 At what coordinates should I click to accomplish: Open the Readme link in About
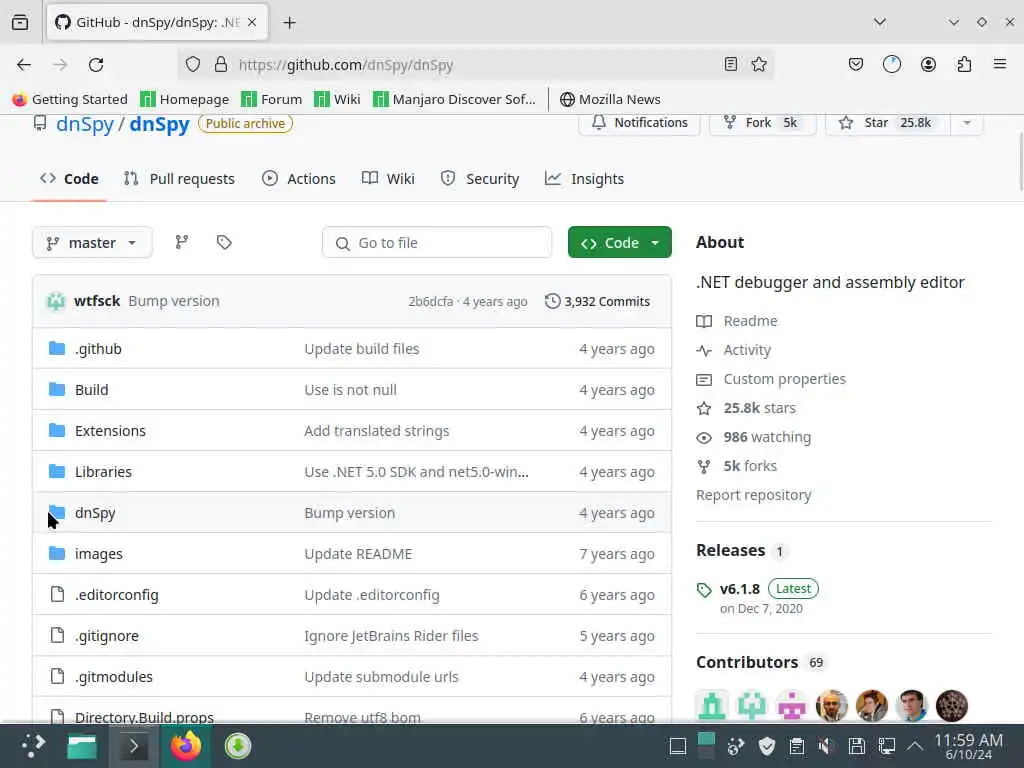[x=750, y=321]
